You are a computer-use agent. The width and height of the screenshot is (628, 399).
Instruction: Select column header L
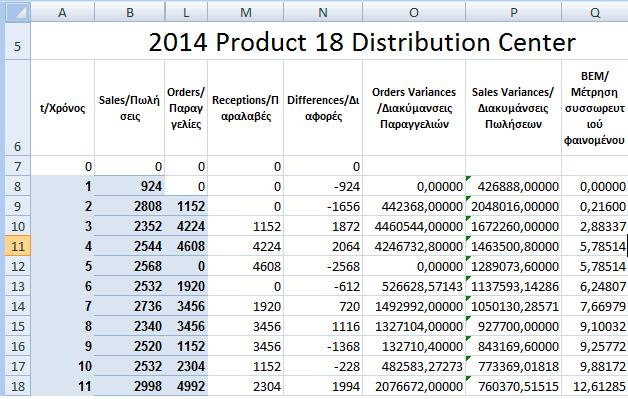pos(186,12)
